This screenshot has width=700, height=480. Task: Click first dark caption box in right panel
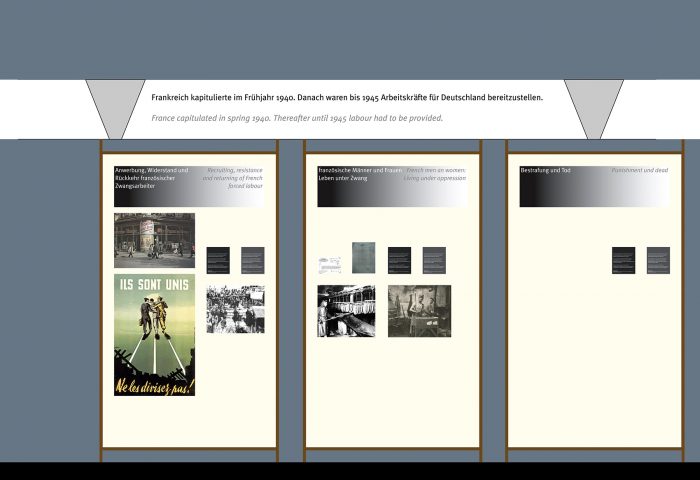pyautogui.click(x=623, y=260)
